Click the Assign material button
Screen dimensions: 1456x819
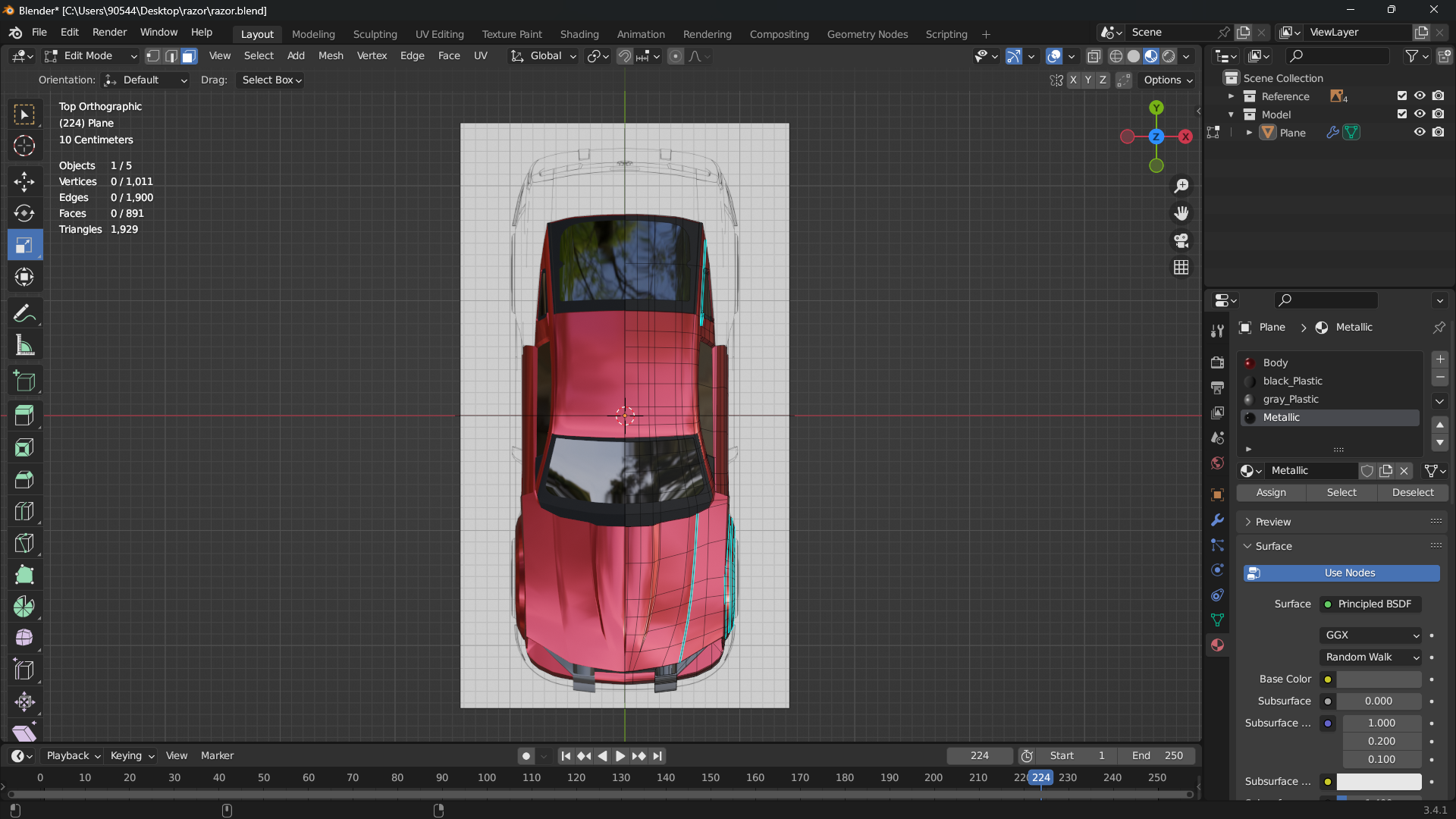[1271, 492]
